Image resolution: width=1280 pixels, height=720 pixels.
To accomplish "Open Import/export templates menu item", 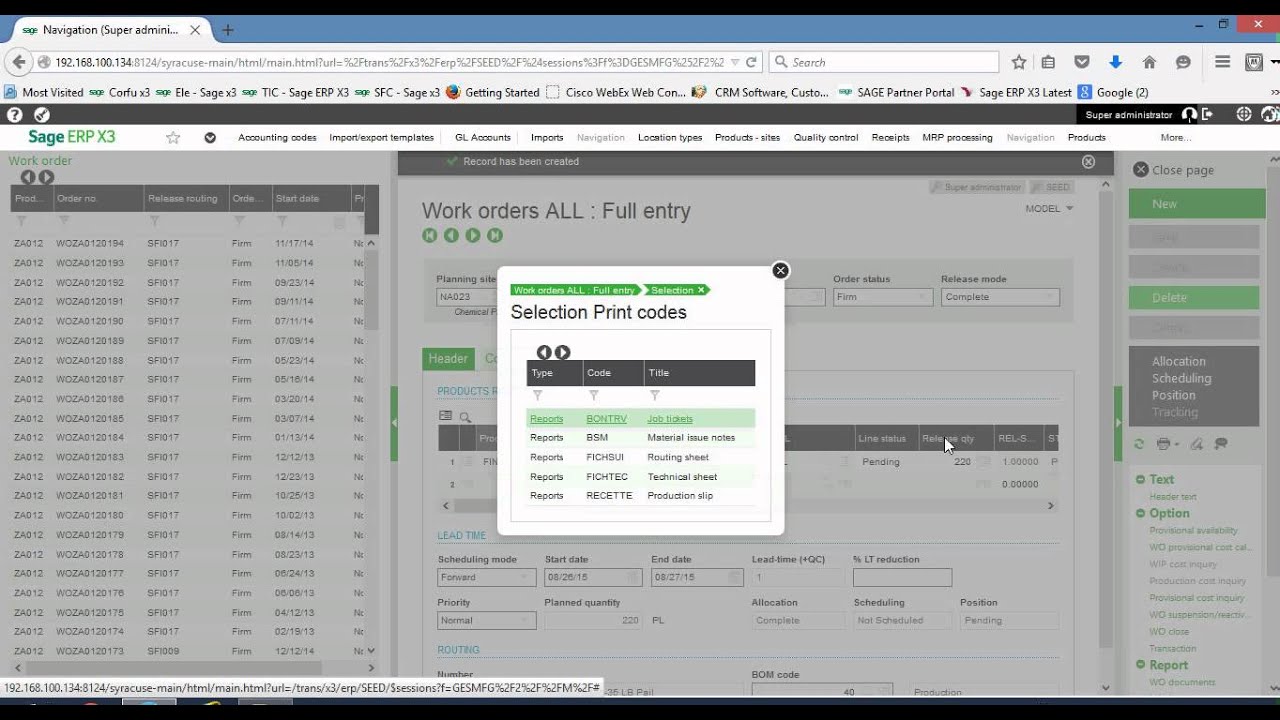I will click(381, 138).
